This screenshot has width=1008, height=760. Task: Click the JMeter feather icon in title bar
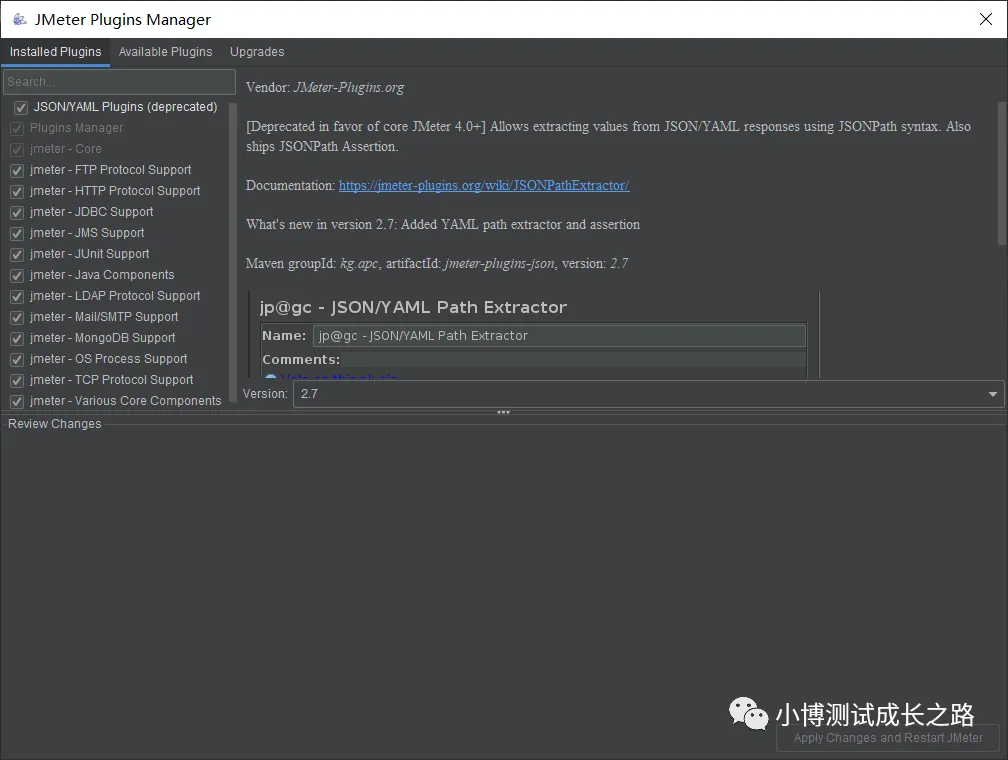[20, 19]
